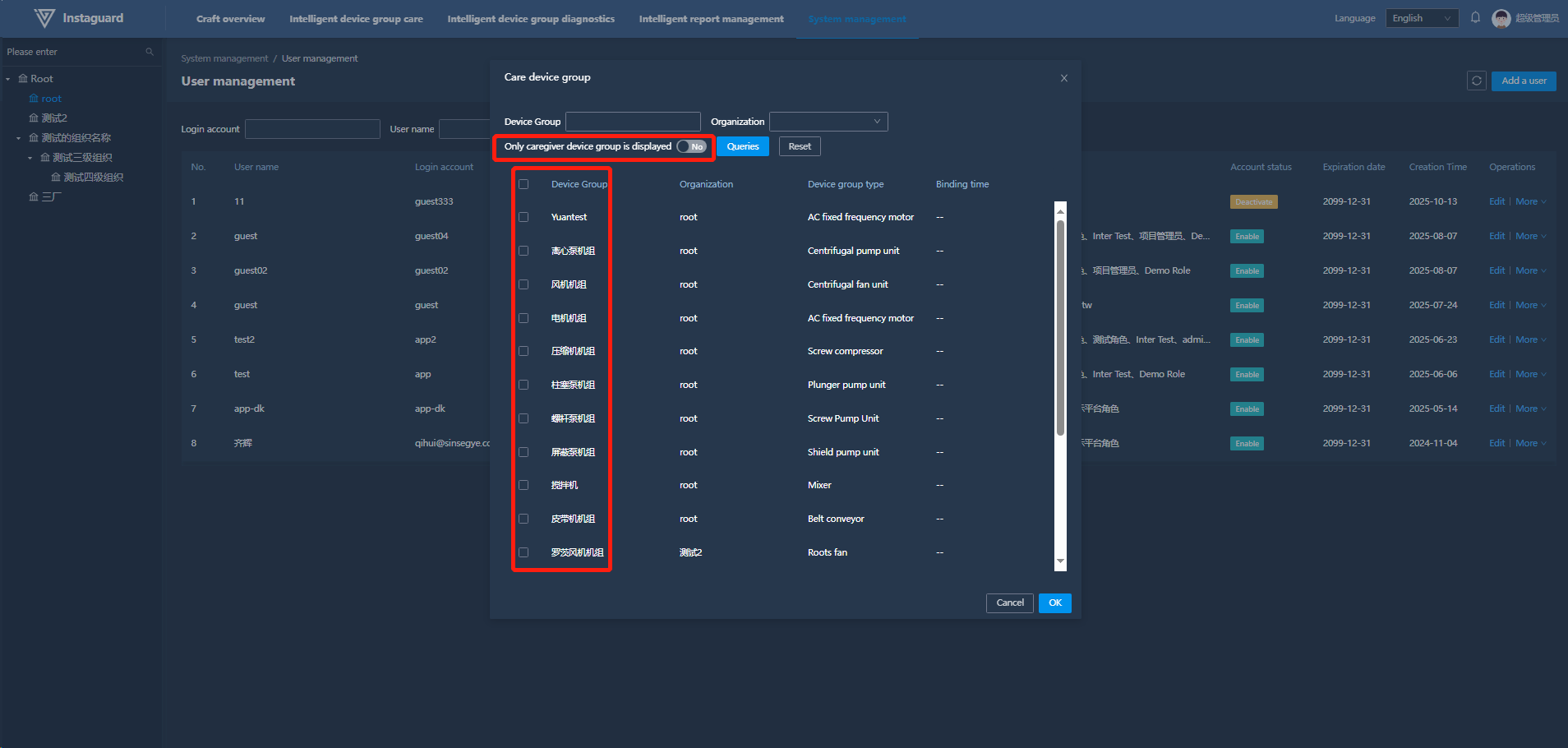Click the search magnifier in sidebar
This screenshot has height=748, width=1568.
pos(150,52)
